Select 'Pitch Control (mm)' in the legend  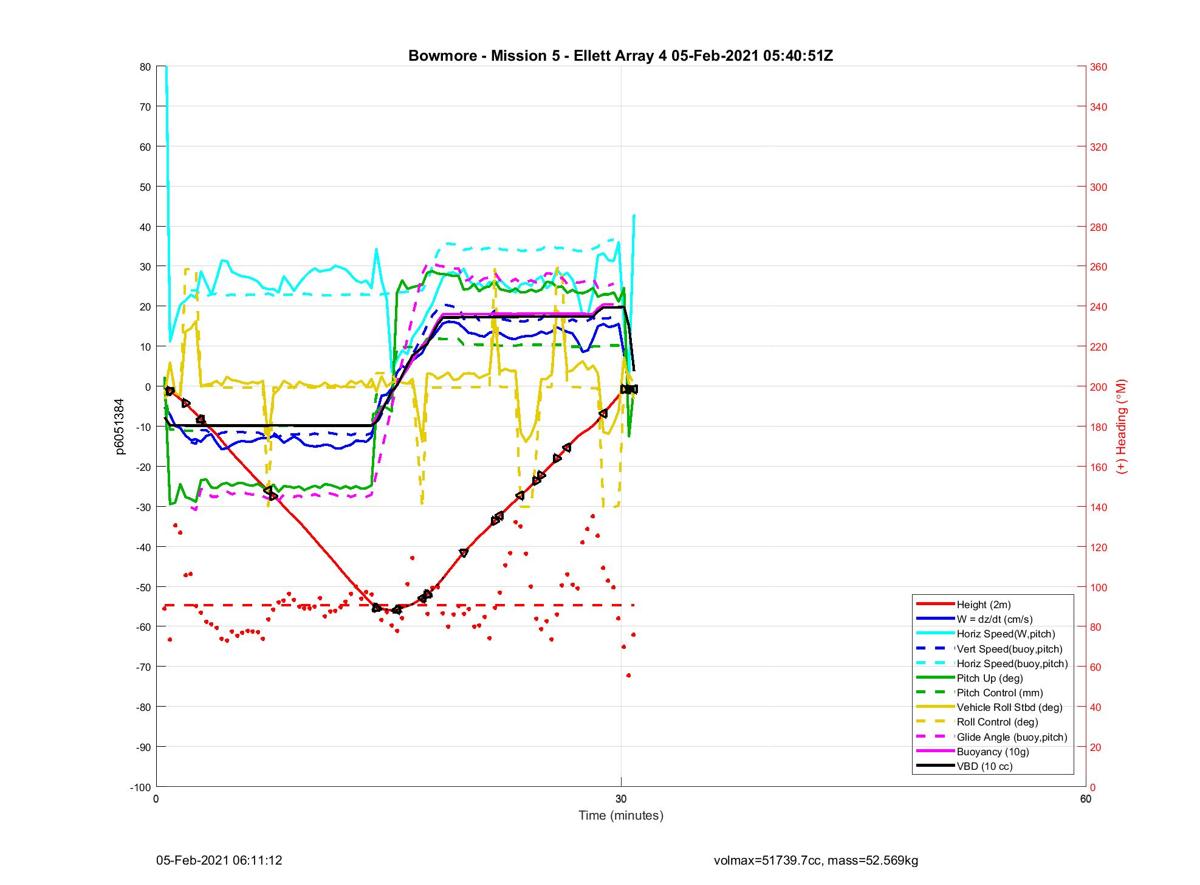1000,693
